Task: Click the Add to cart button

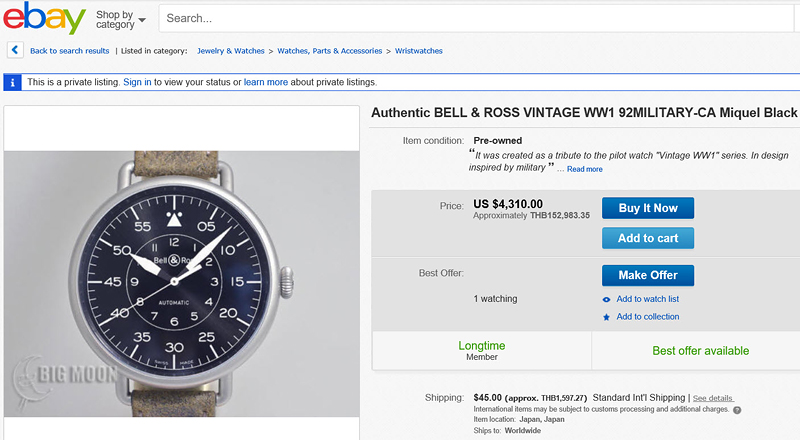Action: point(647,238)
